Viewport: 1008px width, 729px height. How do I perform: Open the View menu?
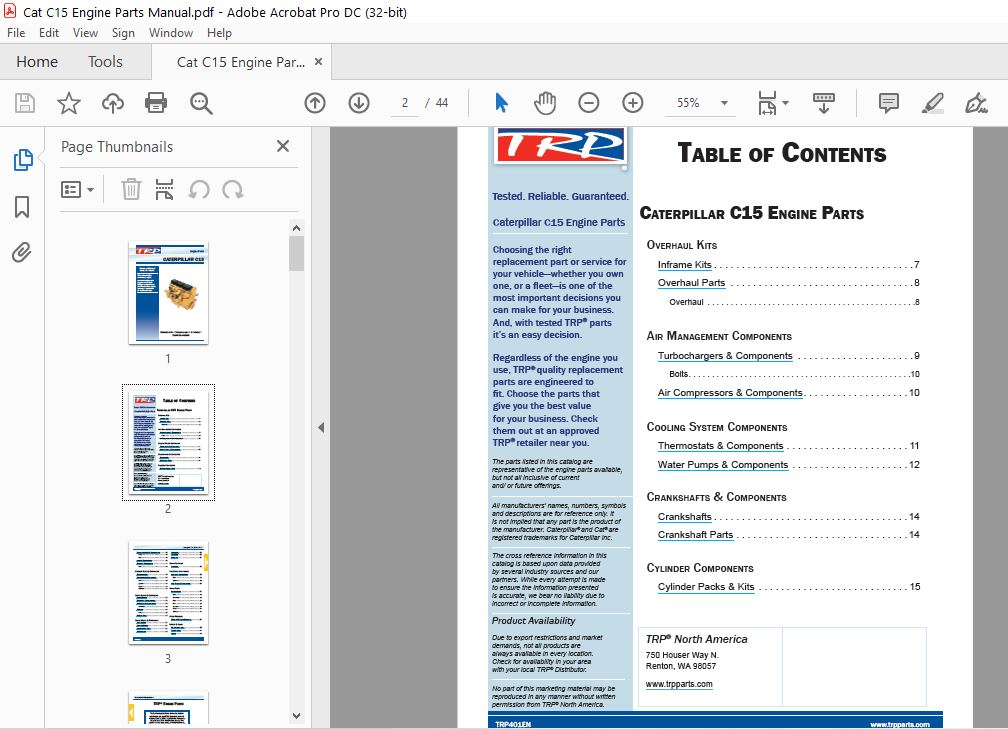pyautogui.click(x=86, y=33)
